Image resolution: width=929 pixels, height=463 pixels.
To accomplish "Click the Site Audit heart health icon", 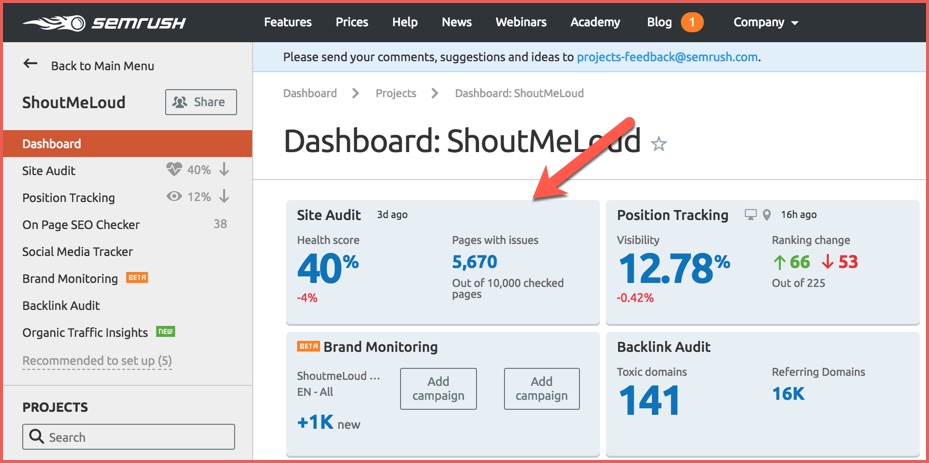I will pos(173,170).
